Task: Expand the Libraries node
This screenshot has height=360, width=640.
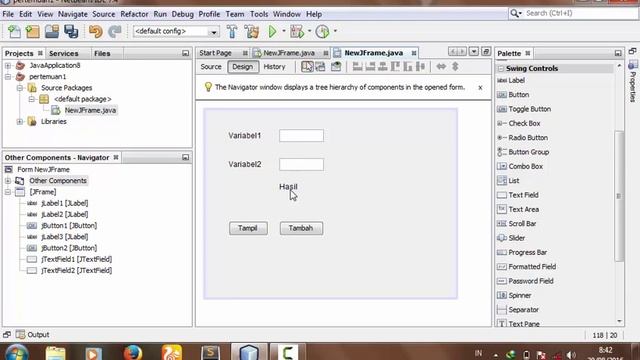Action: 20,122
